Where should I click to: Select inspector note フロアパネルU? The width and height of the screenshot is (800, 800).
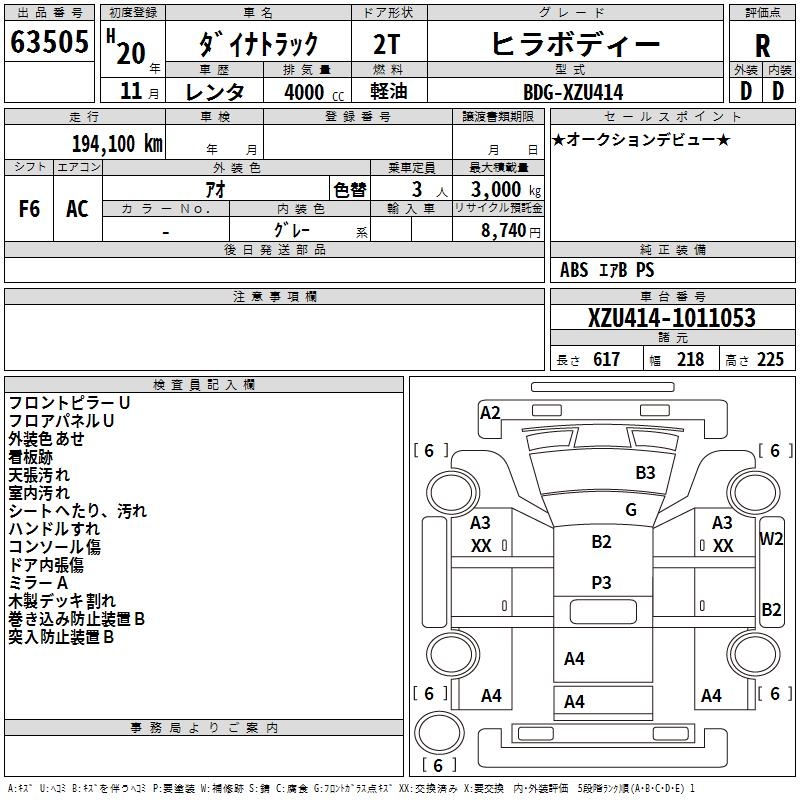(61, 421)
